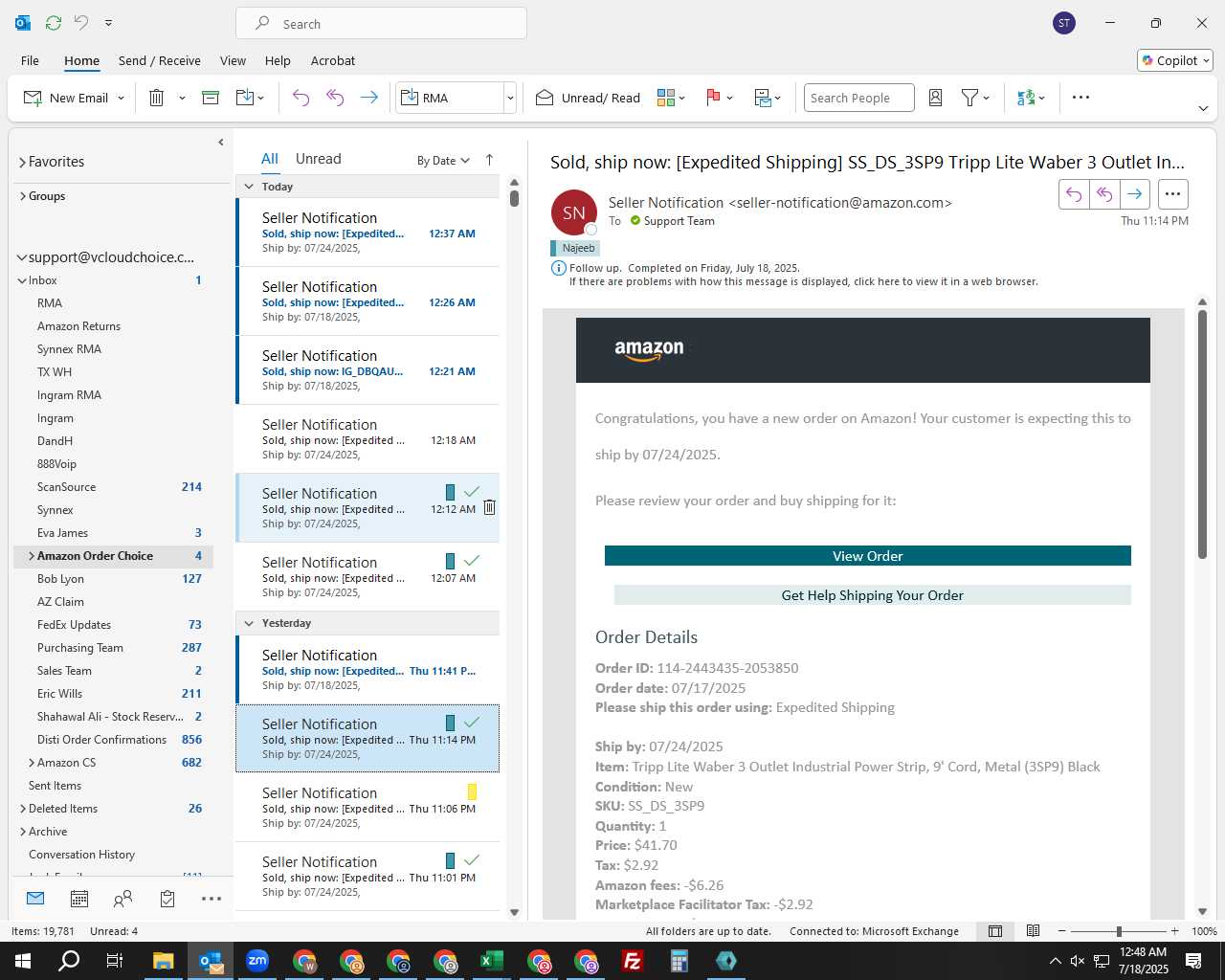Click teal category box on 12:07 AM message

[x=450, y=561]
